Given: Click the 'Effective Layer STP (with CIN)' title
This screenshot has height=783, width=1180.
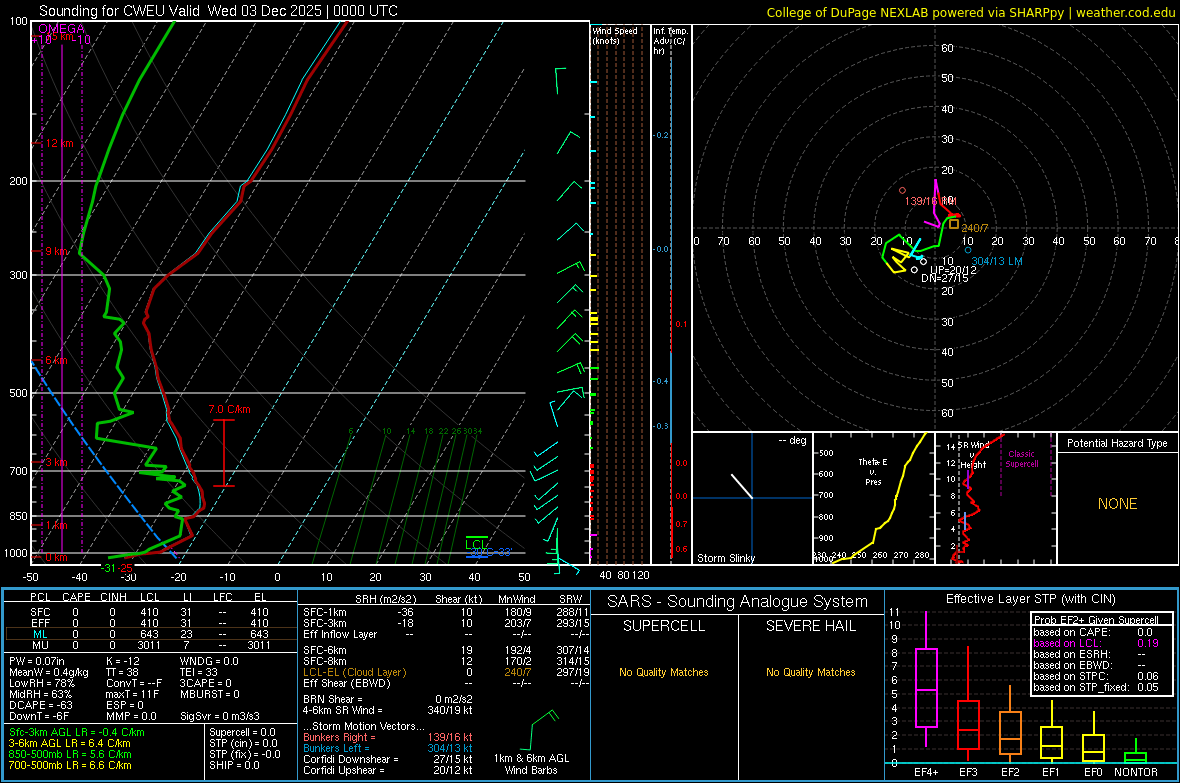Looking at the screenshot, I should (x=1030, y=599).
